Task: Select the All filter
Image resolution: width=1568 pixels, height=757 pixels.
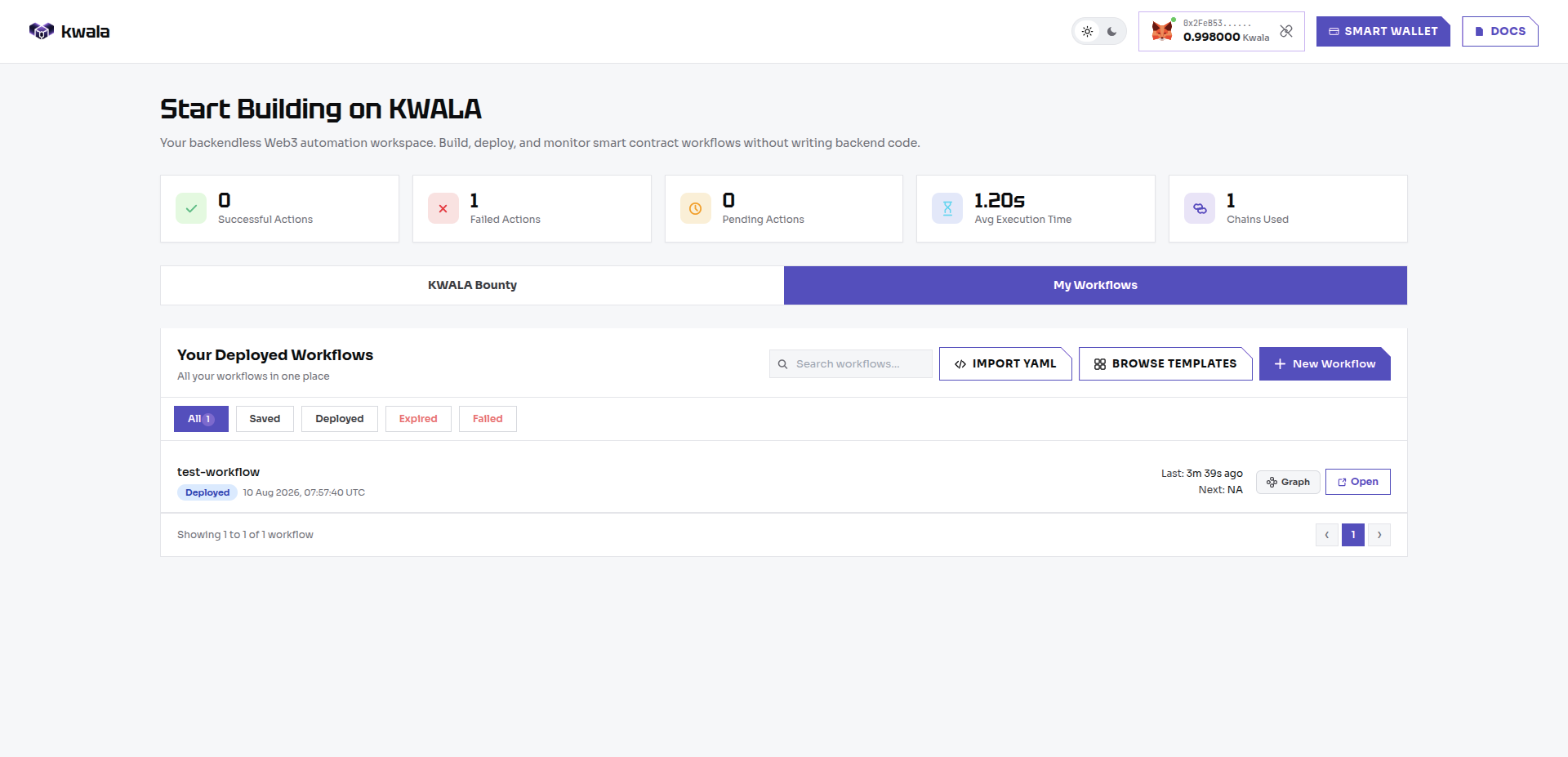Action: click(x=201, y=419)
